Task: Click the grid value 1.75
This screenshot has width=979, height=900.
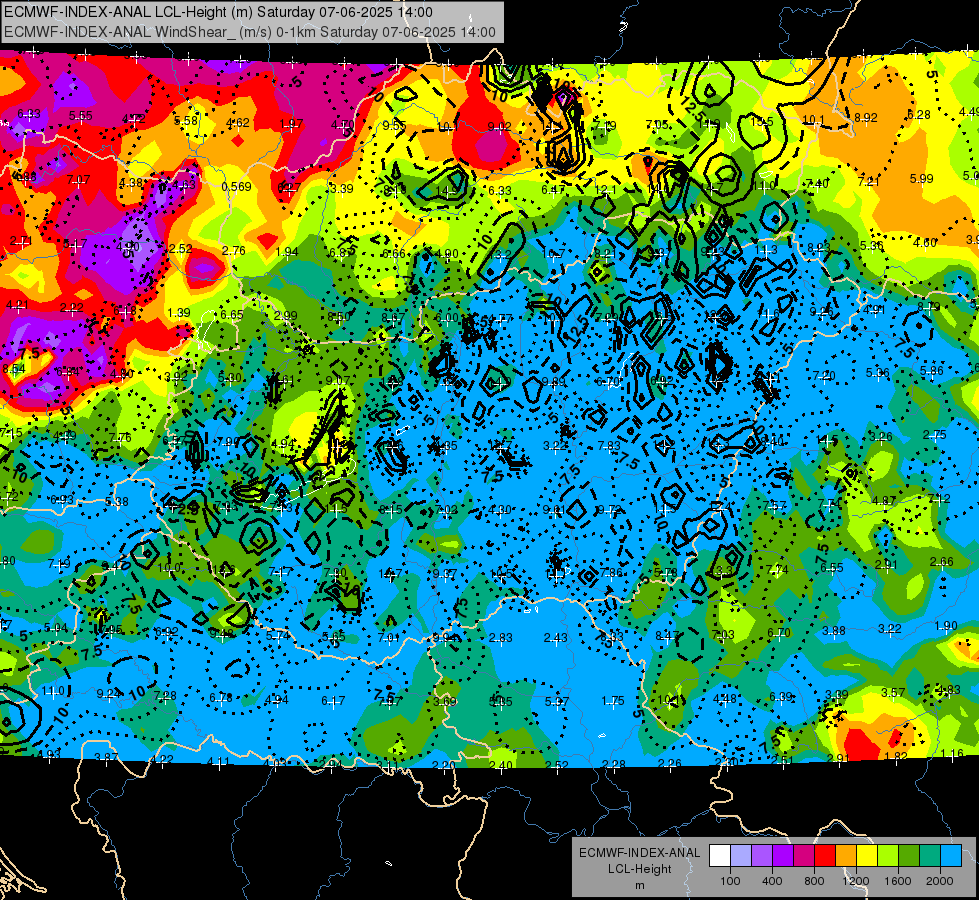Action: click(613, 701)
